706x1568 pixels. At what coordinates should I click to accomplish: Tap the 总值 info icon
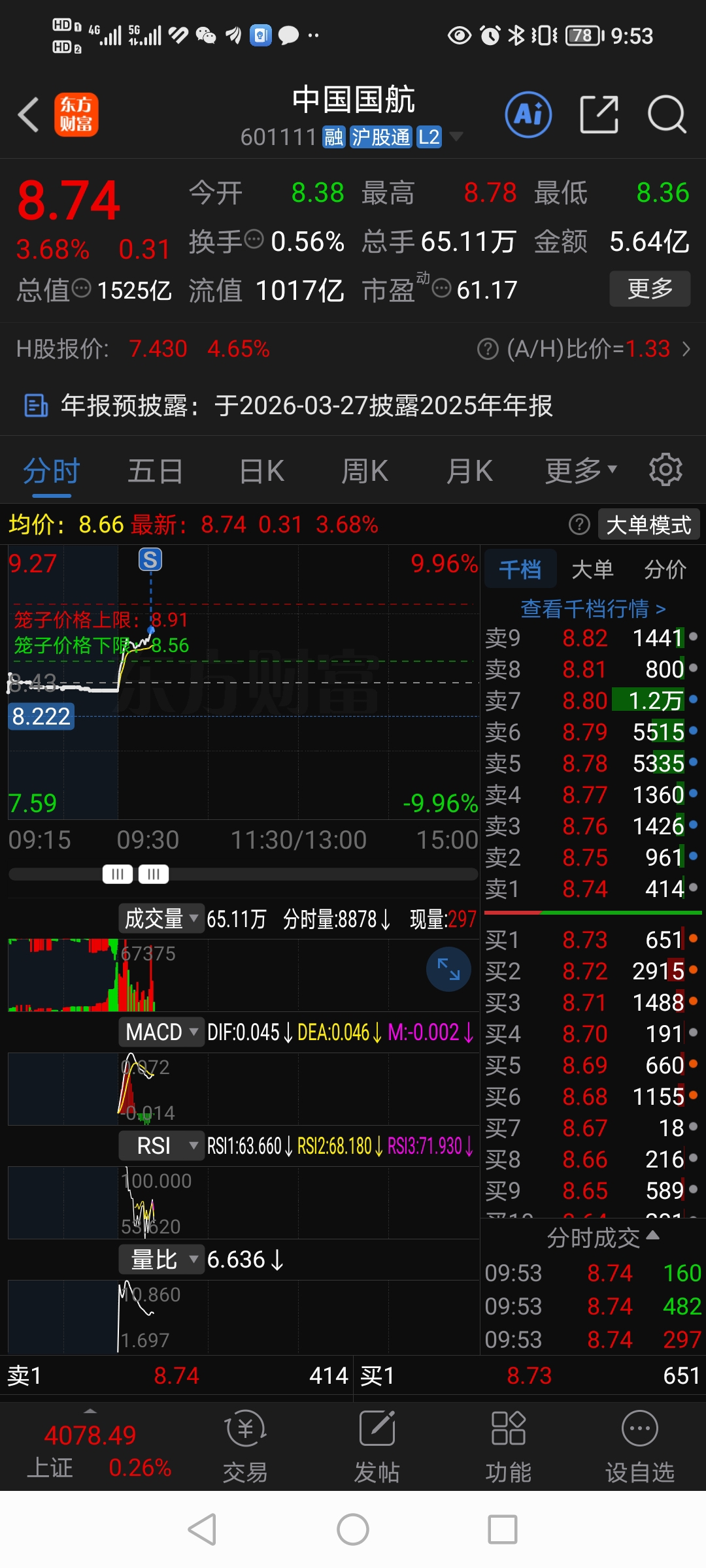(81, 287)
